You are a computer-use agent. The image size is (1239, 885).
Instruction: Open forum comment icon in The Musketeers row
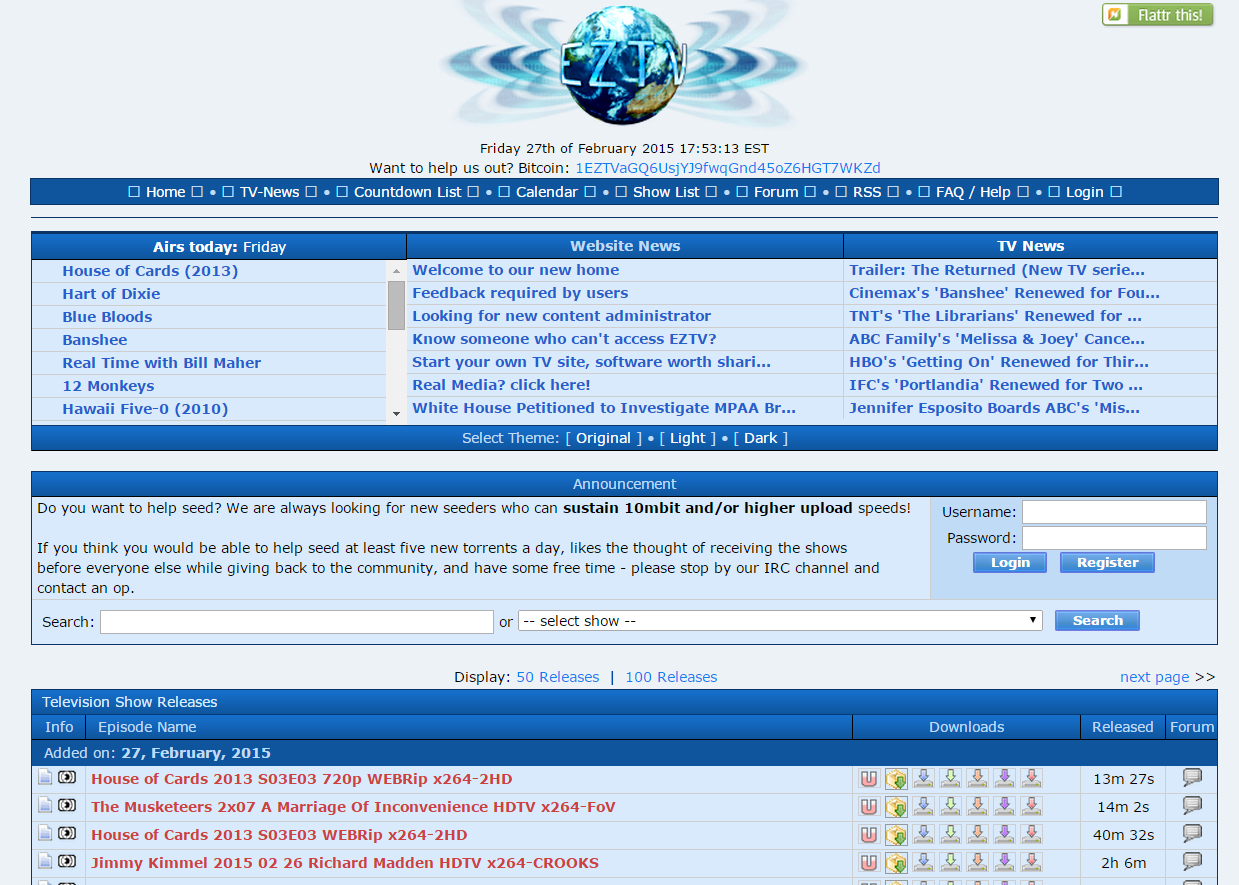coord(1192,805)
